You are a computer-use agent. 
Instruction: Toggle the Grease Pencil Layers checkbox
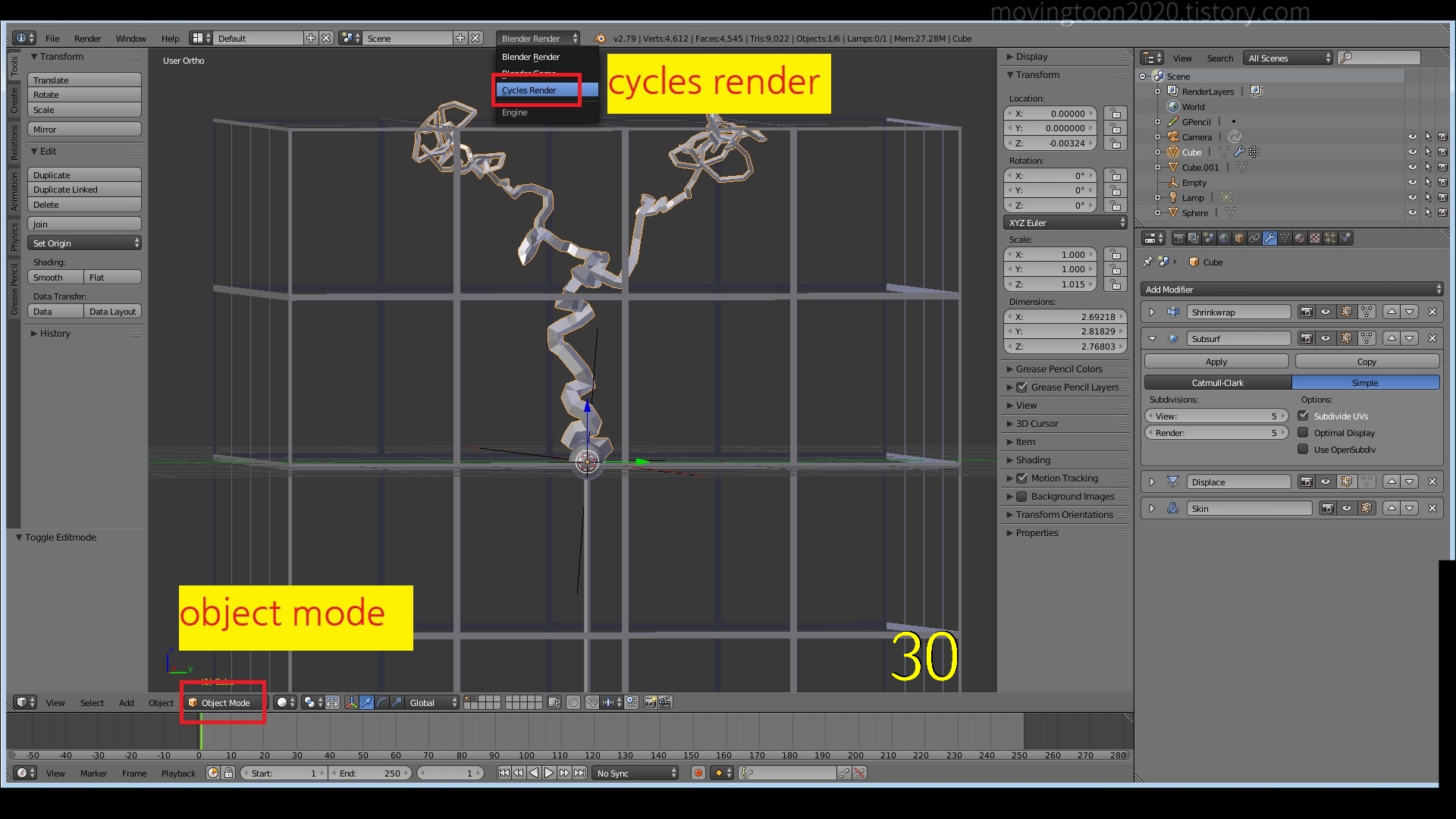click(x=1021, y=387)
